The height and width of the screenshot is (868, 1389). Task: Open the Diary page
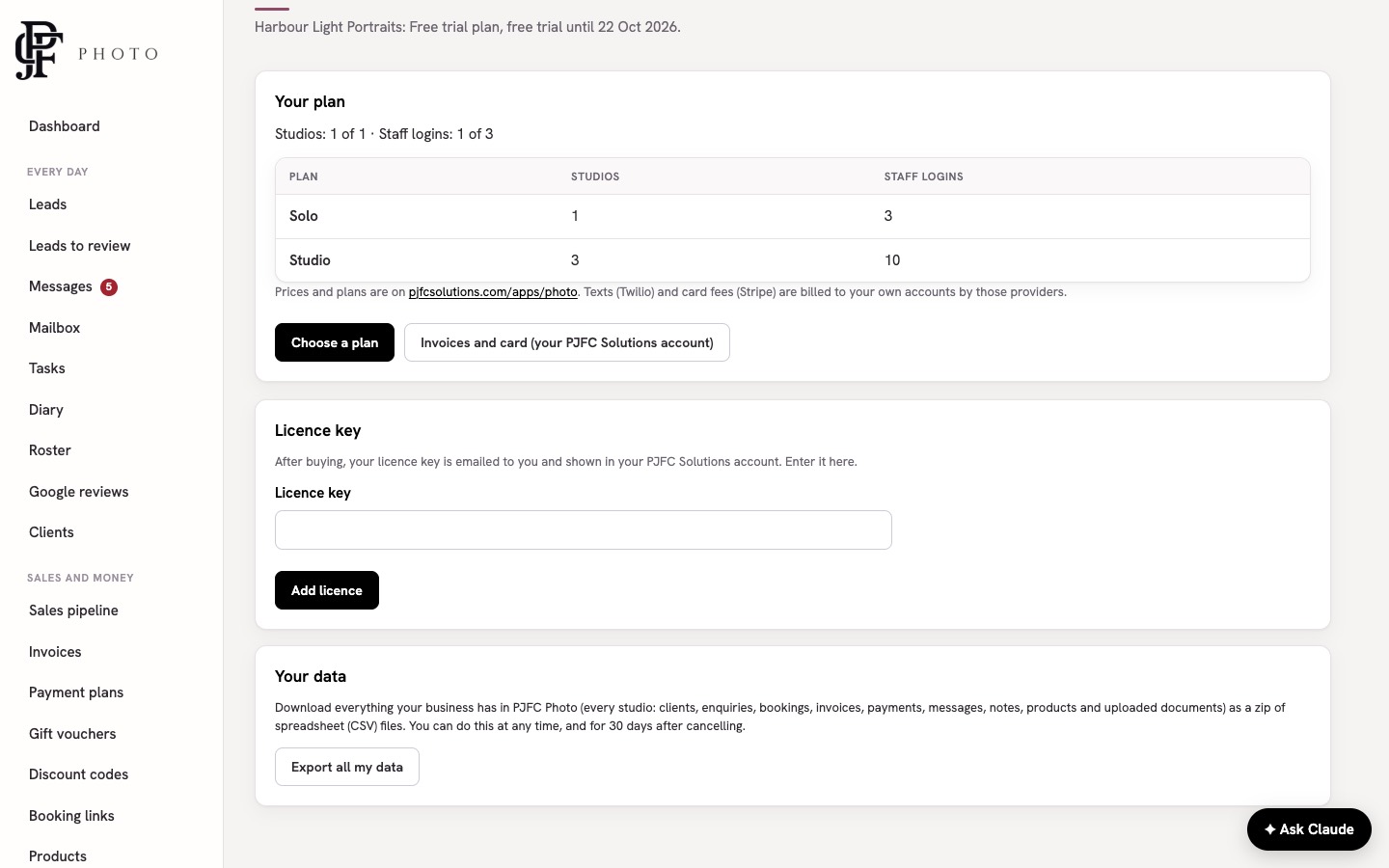click(46, 410)
